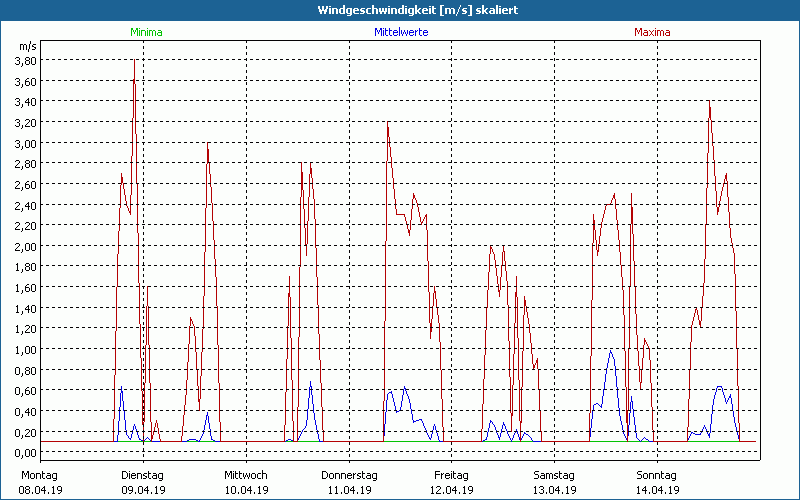Image resolution: width=800 pixels, height=500 pixels.
Task: Click the m/s unit label
Action: (x=27, y=46)
